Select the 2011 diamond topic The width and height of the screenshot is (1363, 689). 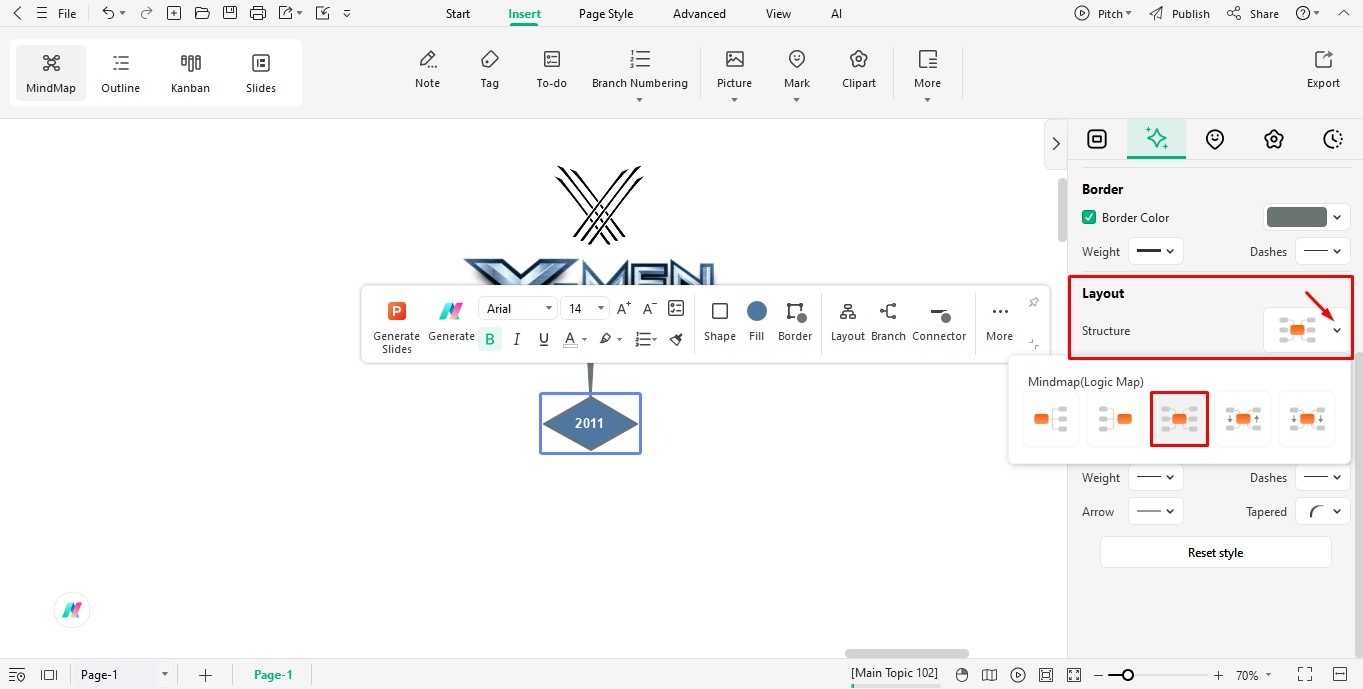pos(590,423)
